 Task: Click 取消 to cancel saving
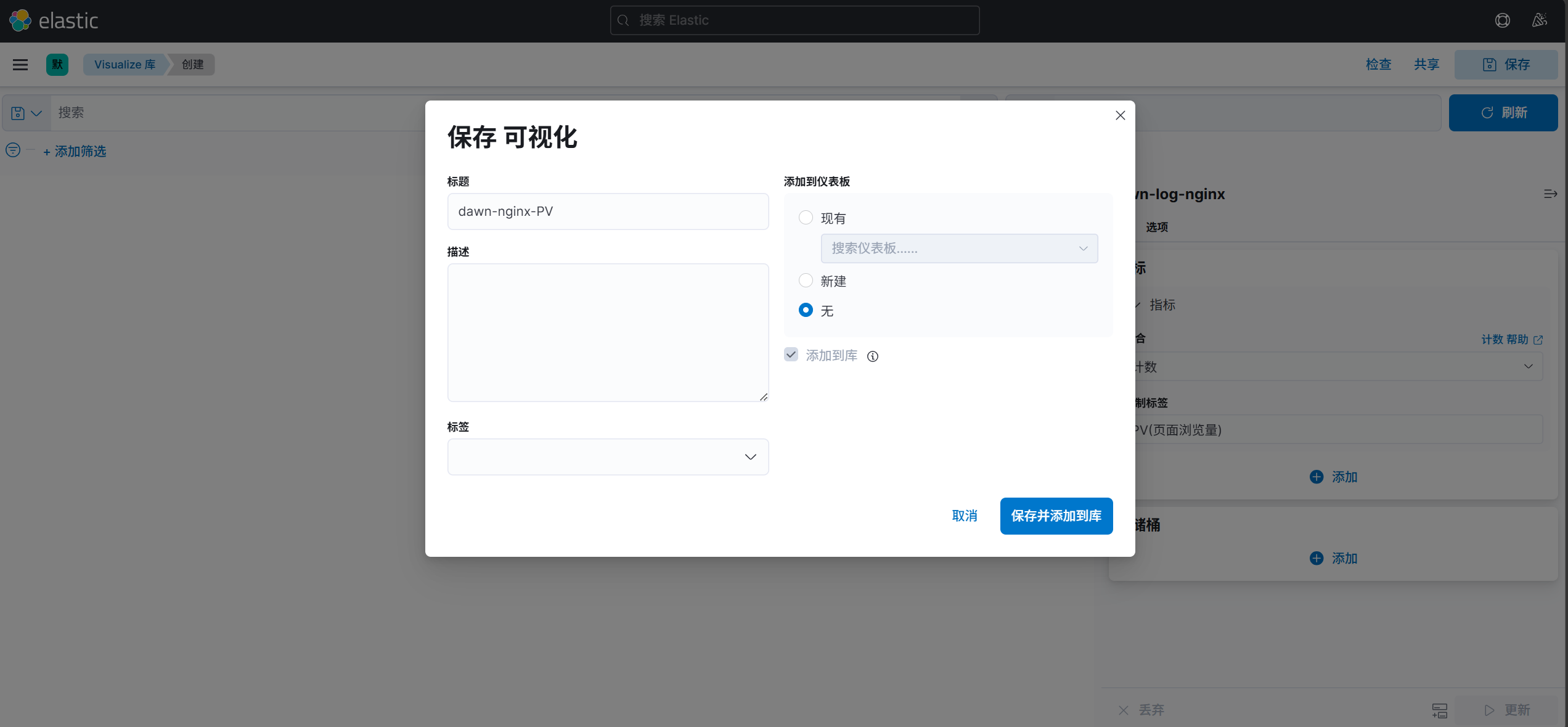pyautogui.click(x=965, y=516)
